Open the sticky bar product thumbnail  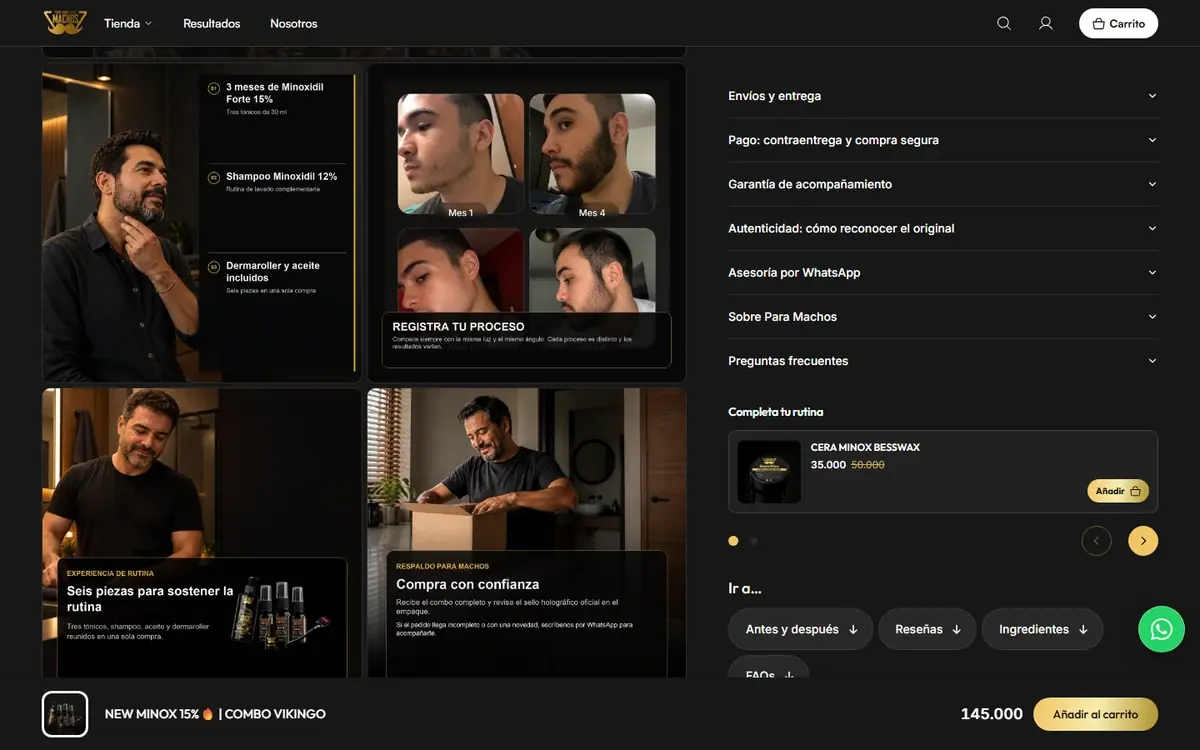(x=65, y=714)
